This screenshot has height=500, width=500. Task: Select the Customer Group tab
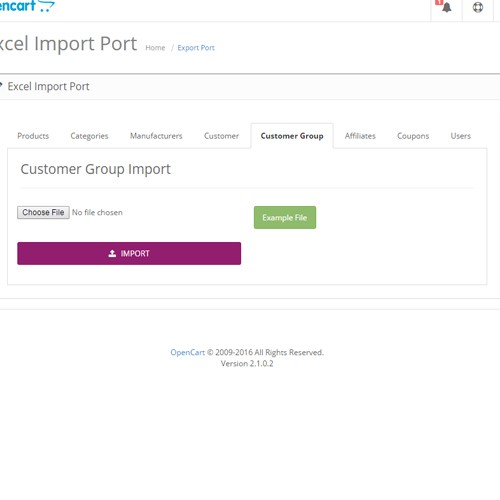tap(292, 136)
